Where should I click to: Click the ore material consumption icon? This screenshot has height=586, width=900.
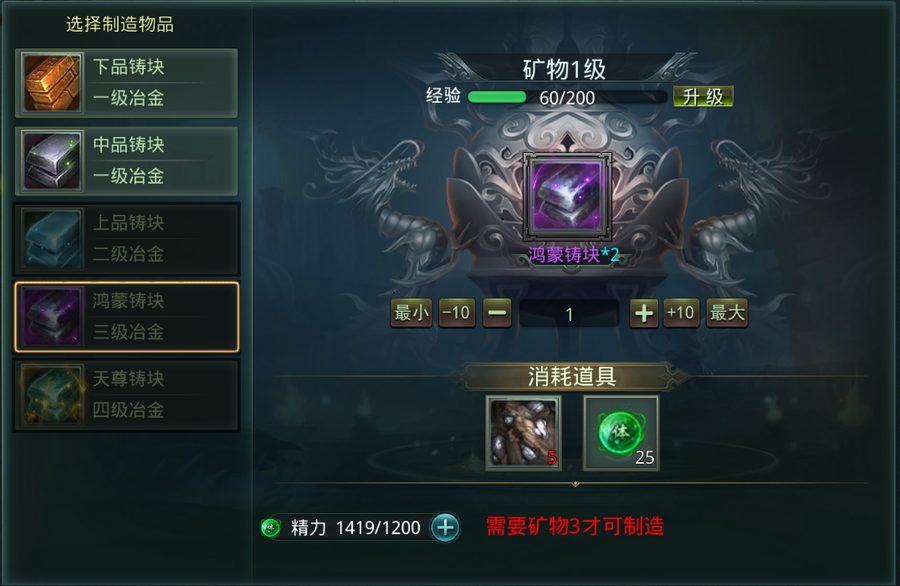(x=523, y=433)
